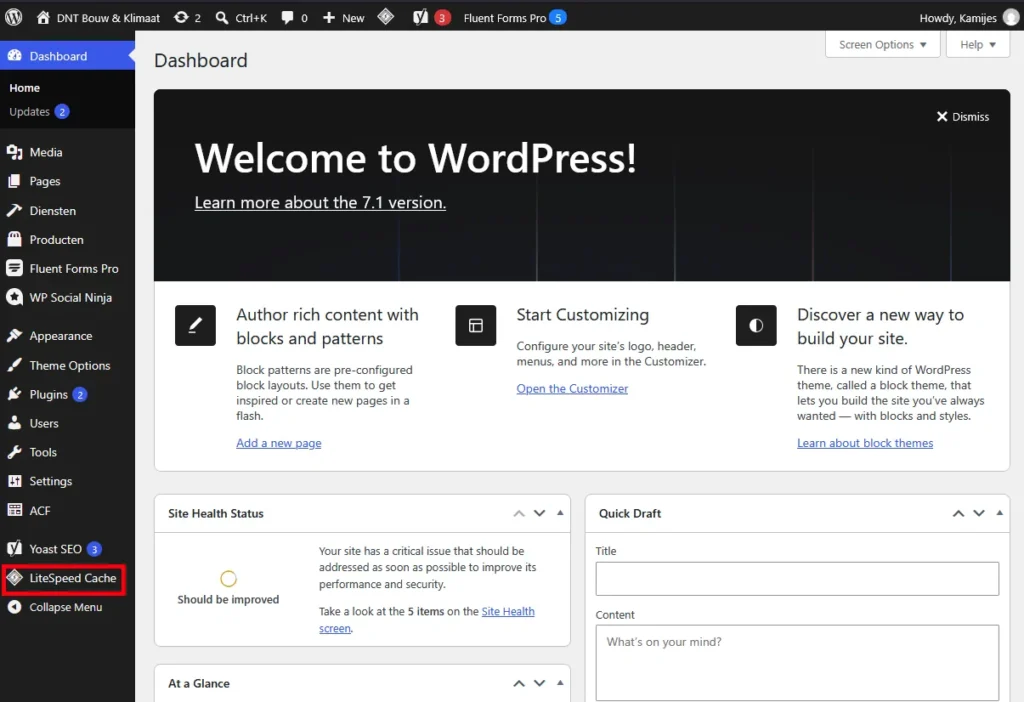Click the Users person icon in sidebar
Viewport: 1024px width, 702px height.
[14, 423]
